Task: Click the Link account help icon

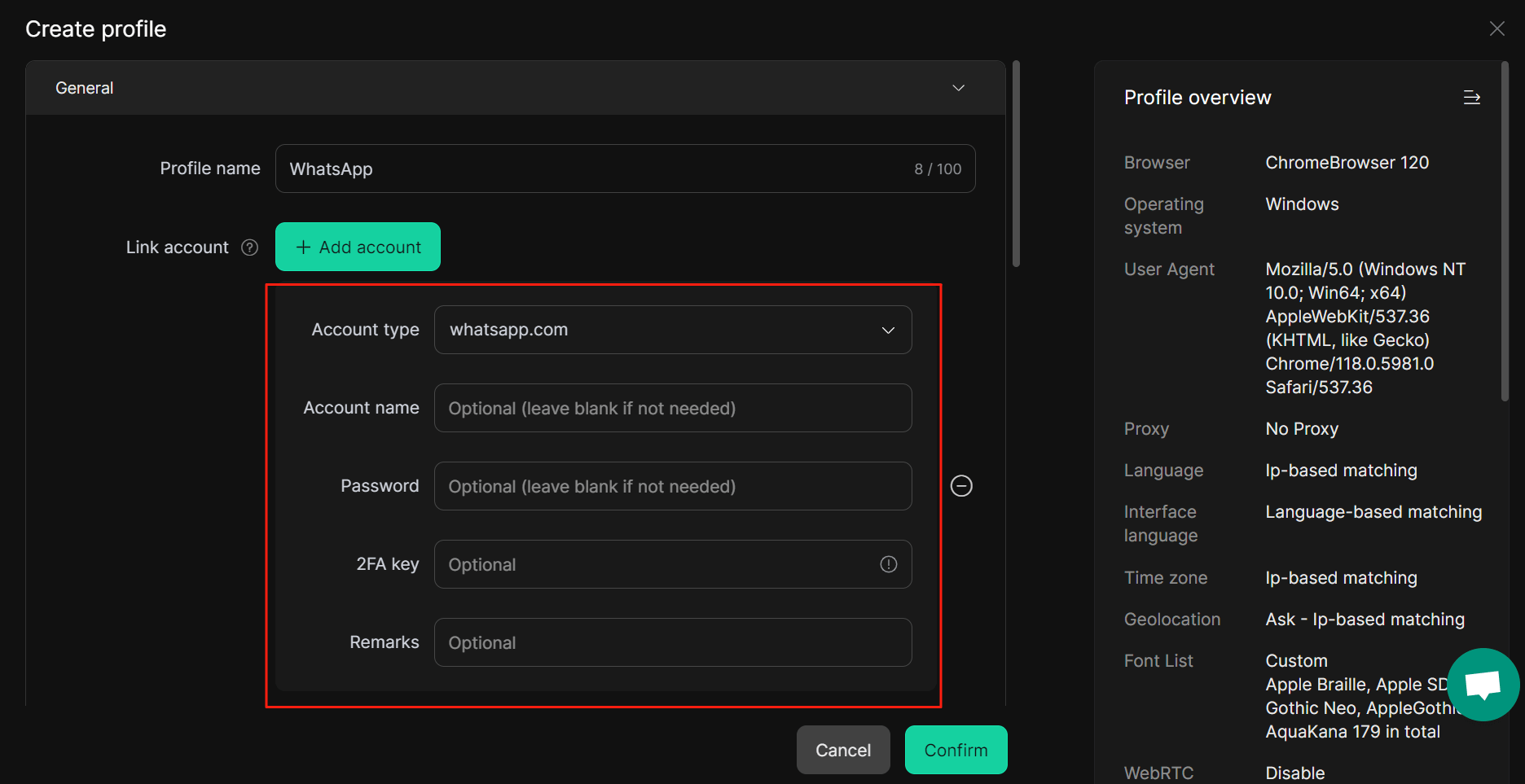Action: (249, 247)
